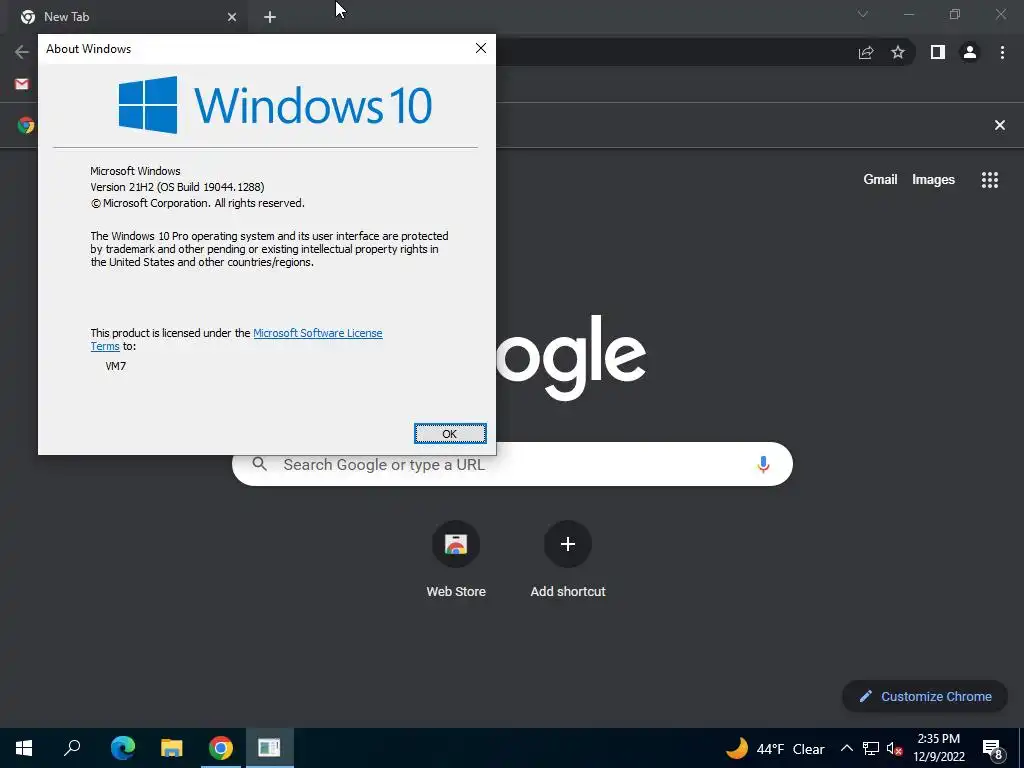Select the New Tab tab
This screenshot has height=768, width=1024.
click(x=128, y=17)
